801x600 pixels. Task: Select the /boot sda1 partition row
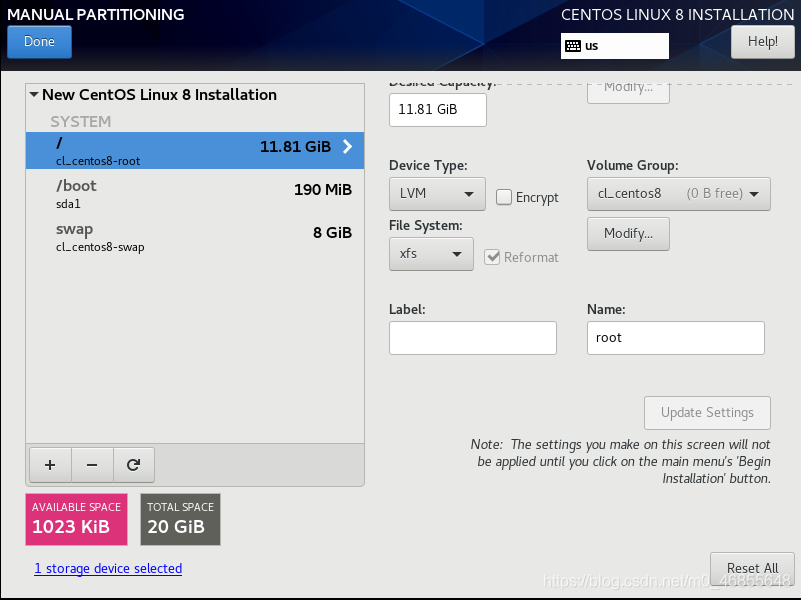[x=195, y=194]
